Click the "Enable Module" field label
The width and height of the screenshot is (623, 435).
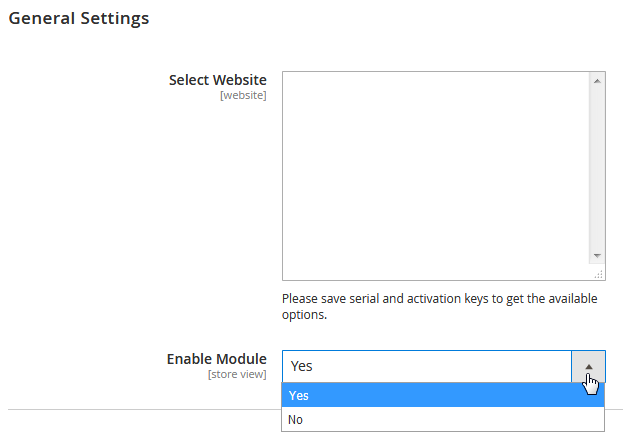[216, 359]
